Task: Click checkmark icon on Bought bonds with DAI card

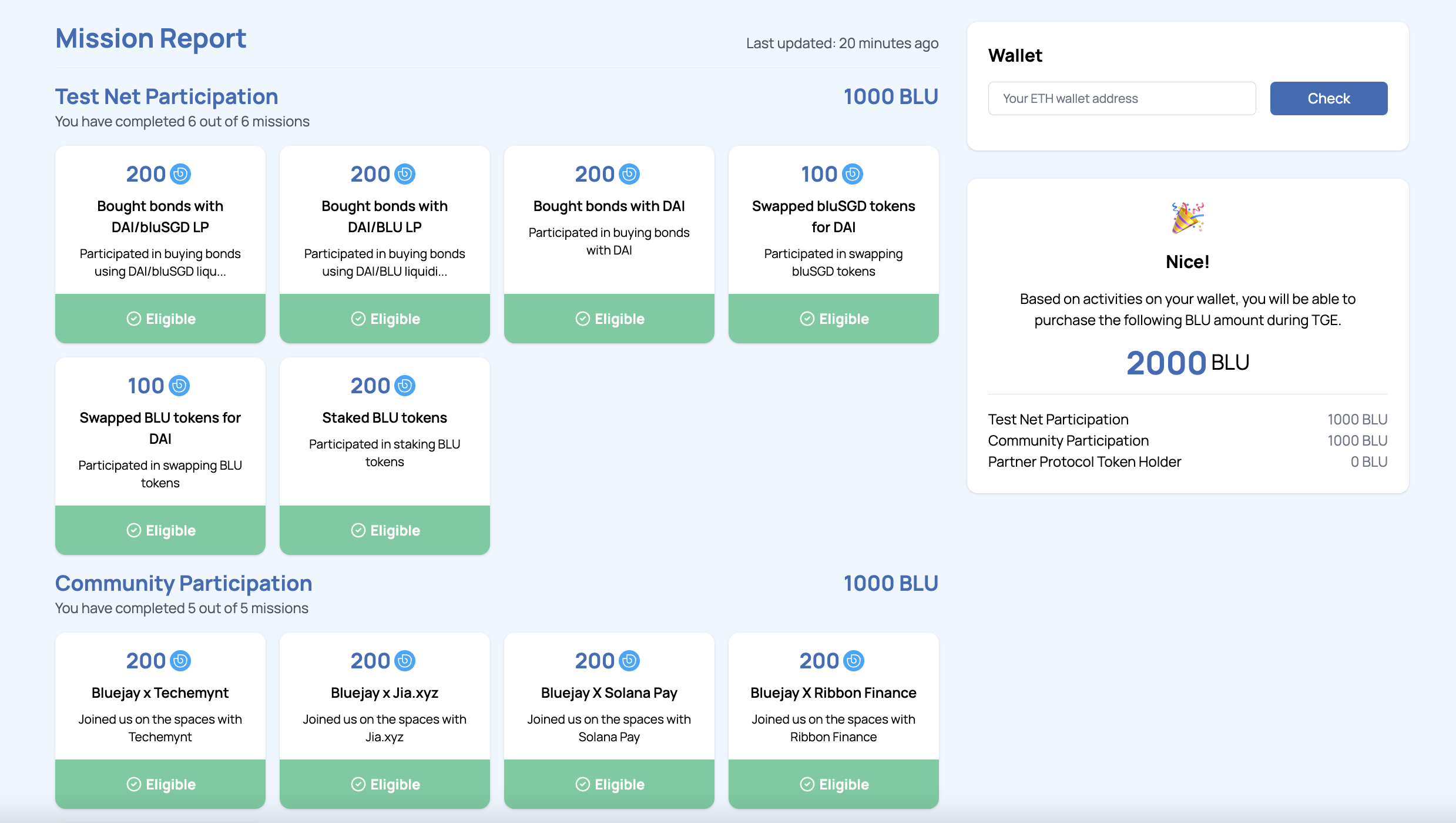Action: pos(582,319)
